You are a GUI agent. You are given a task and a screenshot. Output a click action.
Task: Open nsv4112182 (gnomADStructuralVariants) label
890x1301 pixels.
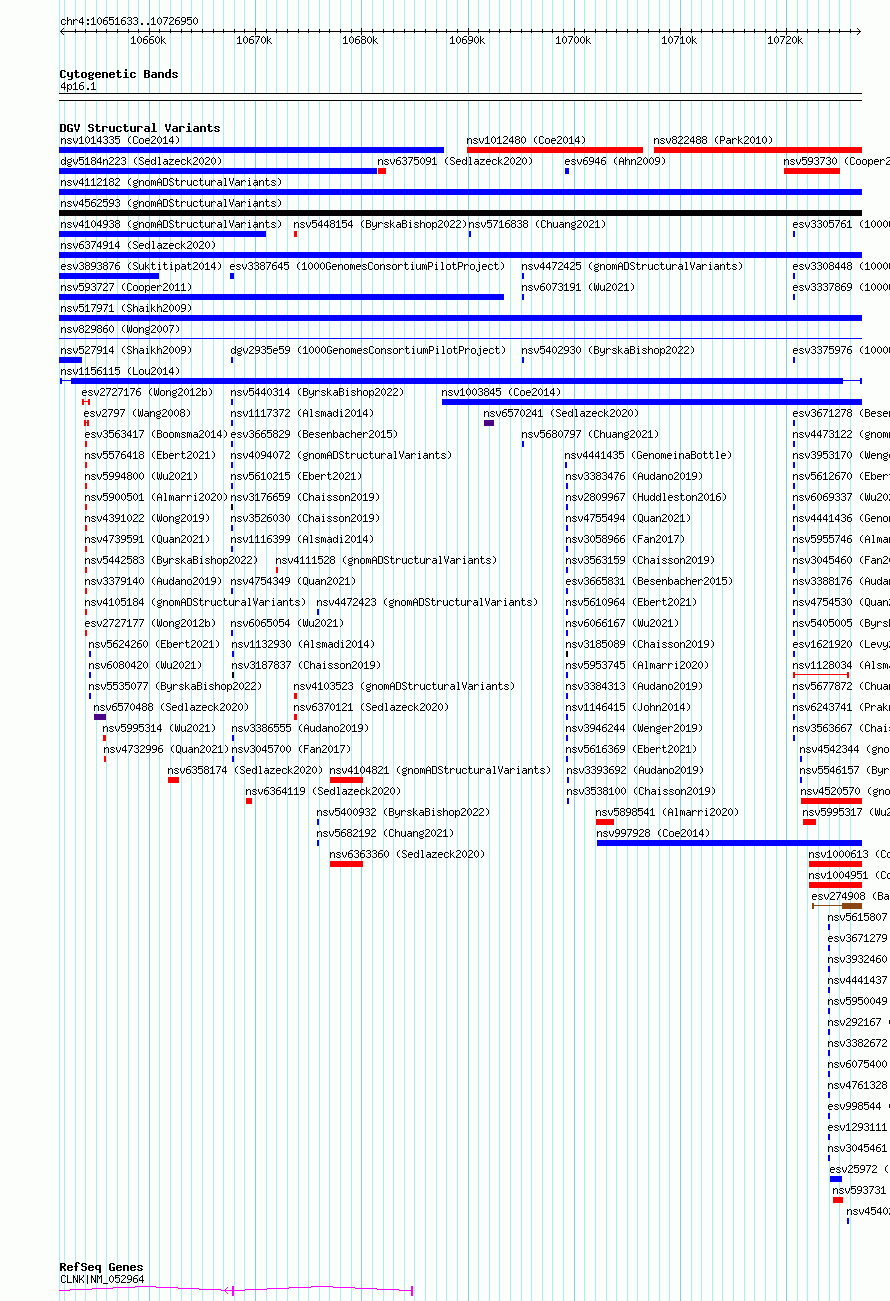coord(171,182)
